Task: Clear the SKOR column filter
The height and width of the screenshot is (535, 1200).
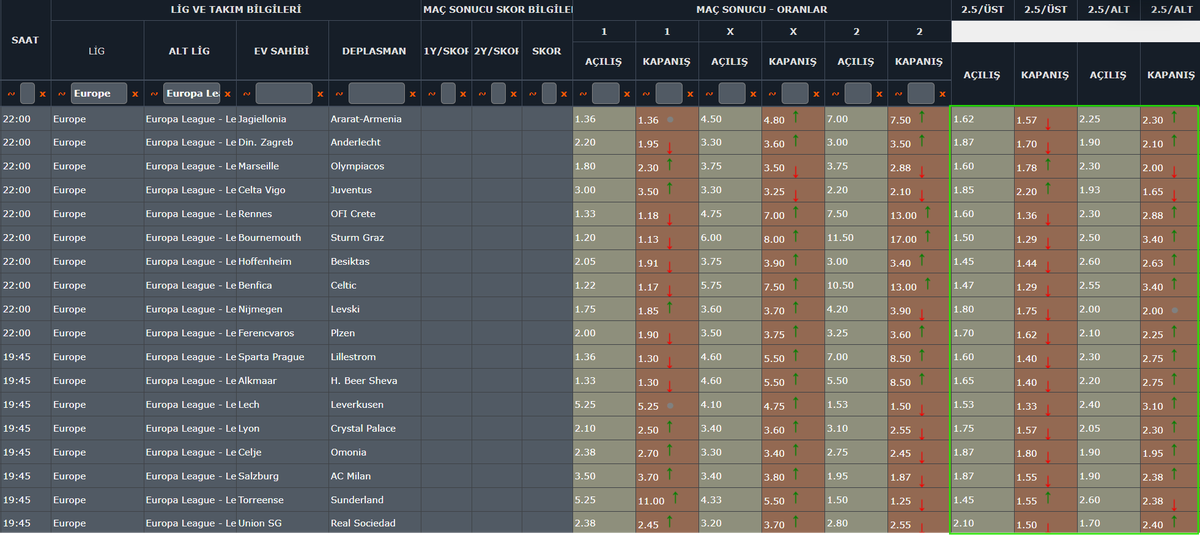Action: pos(564,94)
